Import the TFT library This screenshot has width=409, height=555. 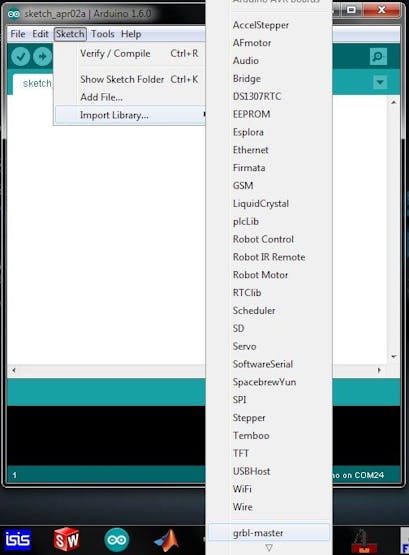[x=241, y=453]
